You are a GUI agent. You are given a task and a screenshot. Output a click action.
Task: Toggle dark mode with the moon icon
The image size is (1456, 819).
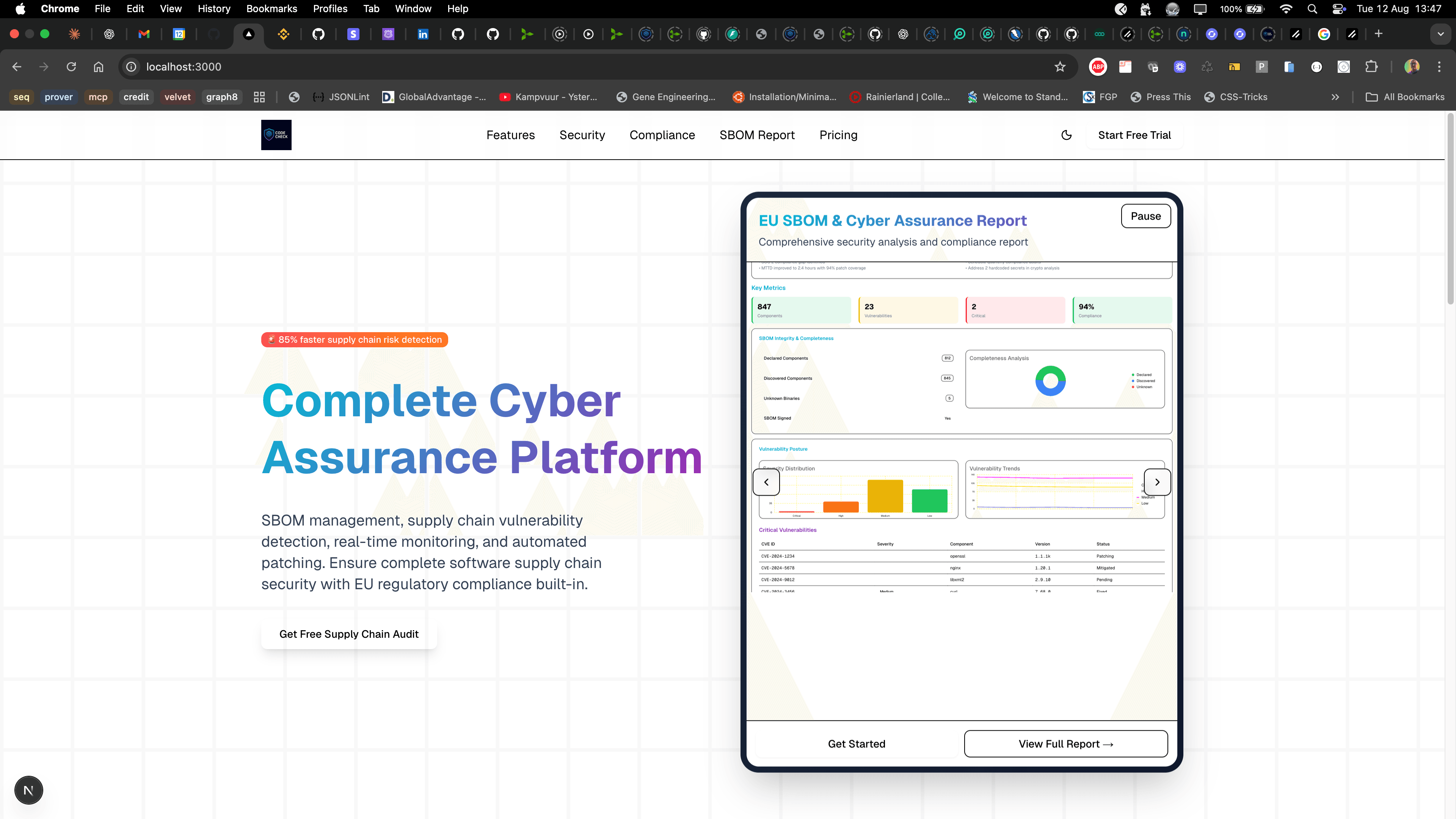pos(1067,135)
